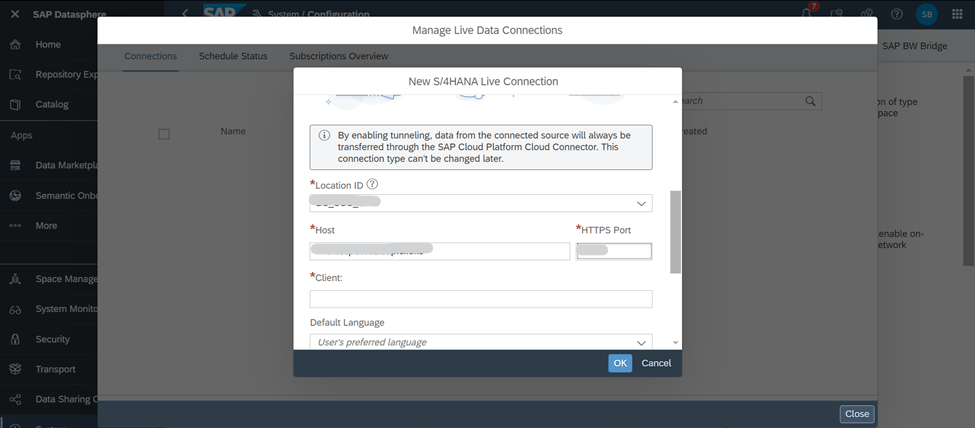975x428 pixels.
Task: Click the New S/4HANA Live Connection title
Action: point(483,81)
